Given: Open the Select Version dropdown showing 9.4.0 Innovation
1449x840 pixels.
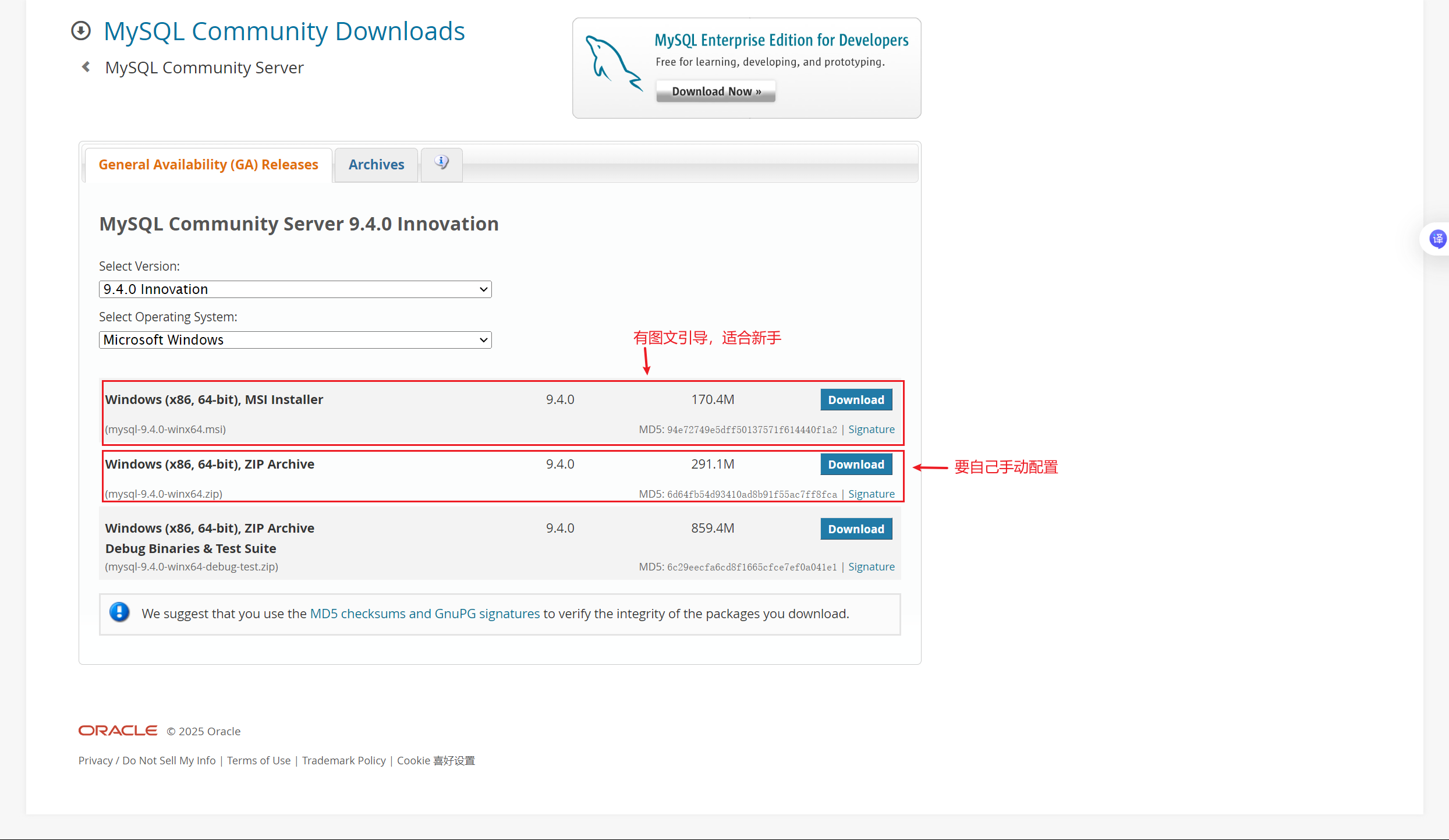Looking at the screenshot, I should (x=295, y=289).
